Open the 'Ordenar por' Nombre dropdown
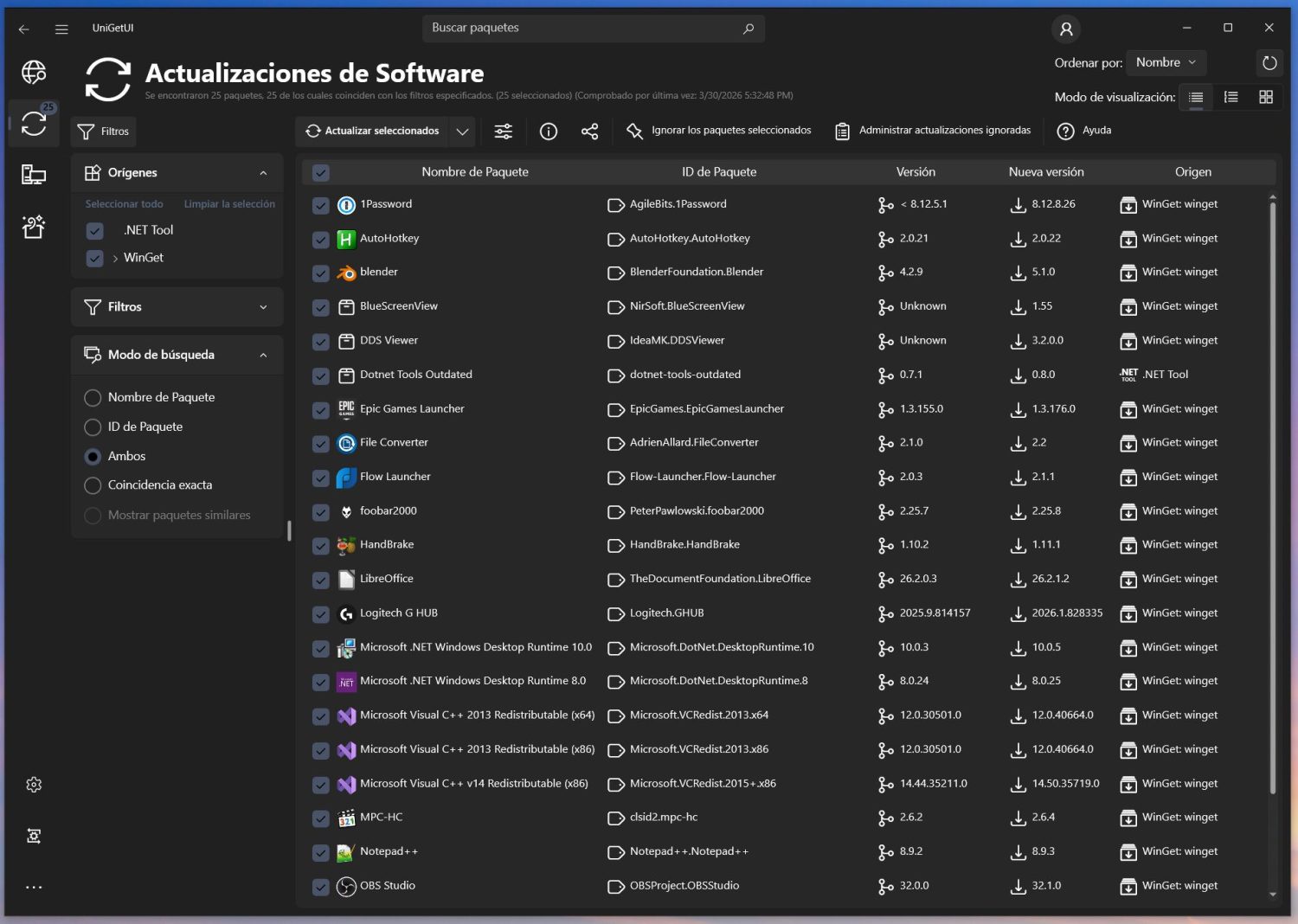Image resolution: width=1298 pixels, height=924 pixels. click(x=1166, y=62)
